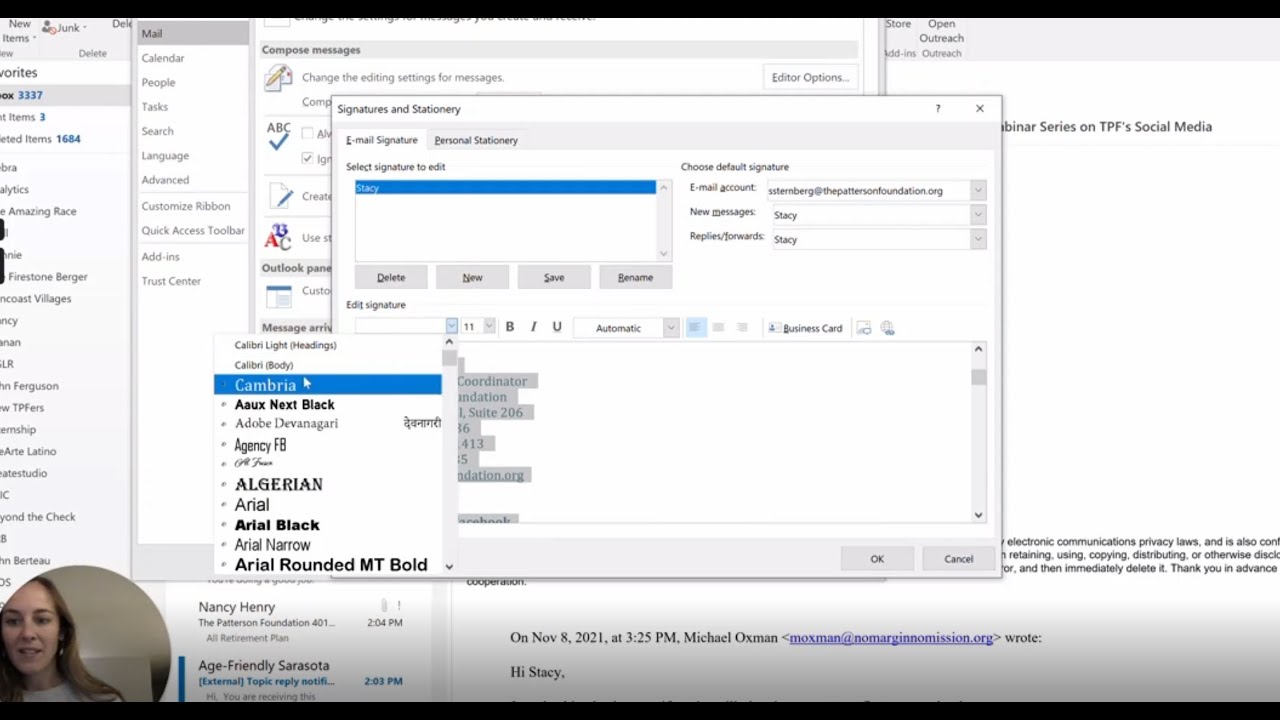The width and height of the screenshot is (1280, 720).
Task: Open Trust Center options
Action: point(192,281)
